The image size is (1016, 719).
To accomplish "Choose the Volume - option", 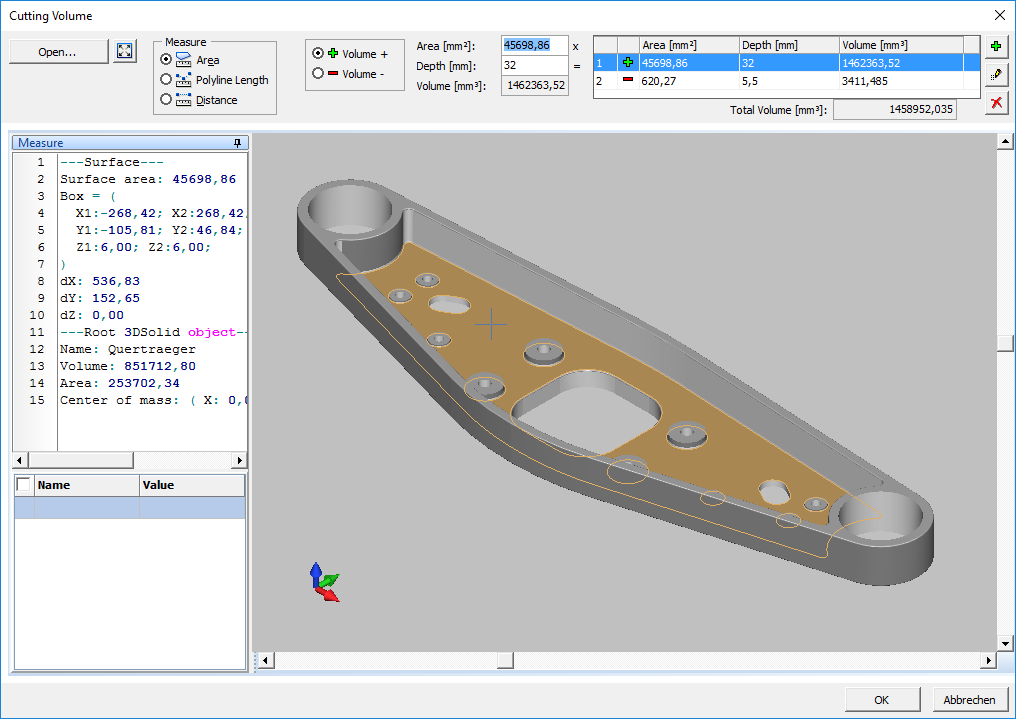I will 318,73.
